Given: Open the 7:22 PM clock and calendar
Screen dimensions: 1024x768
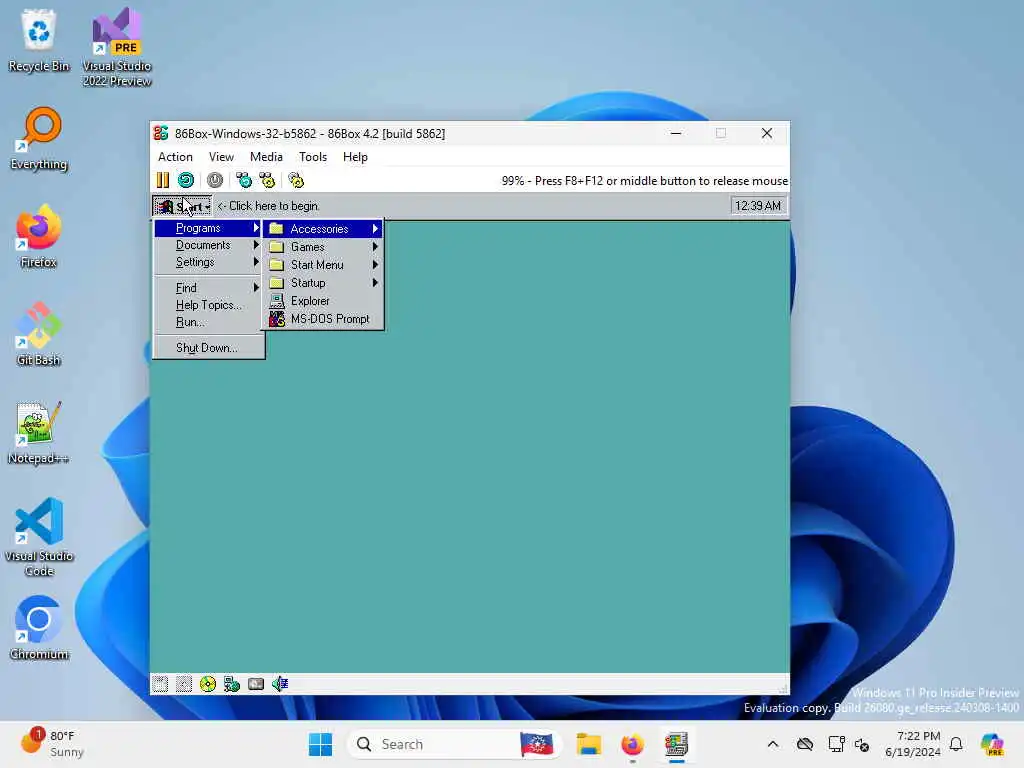Looking at the screenshot, I should pos(912,744).
